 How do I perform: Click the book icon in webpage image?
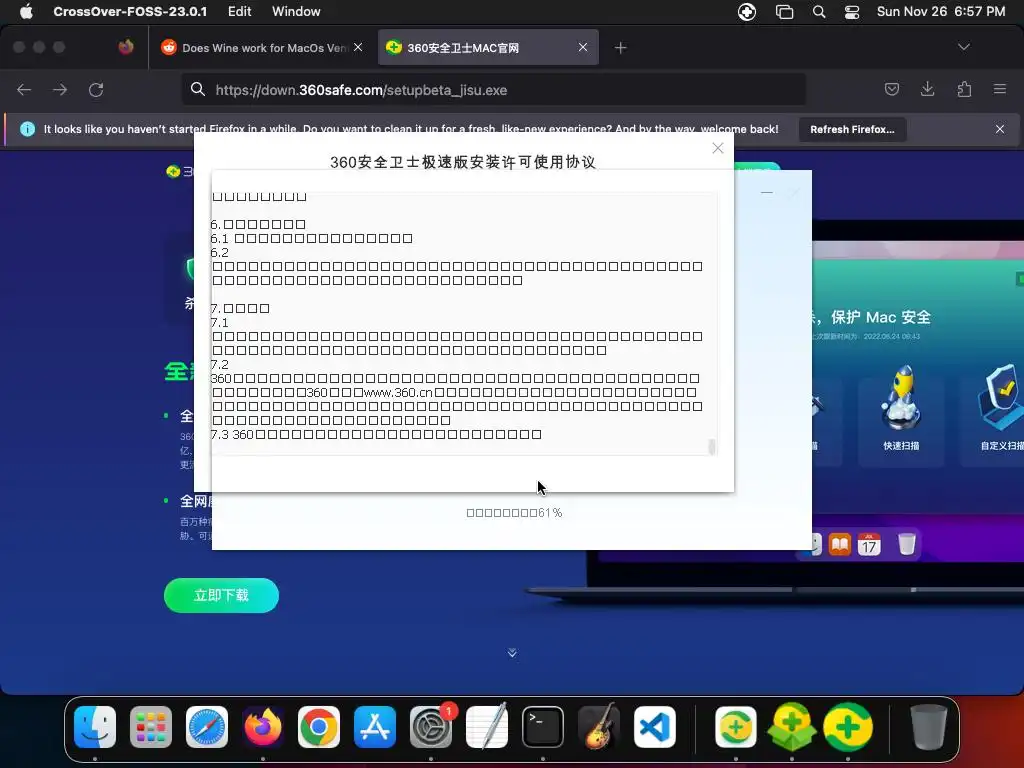tap(840, 544)
